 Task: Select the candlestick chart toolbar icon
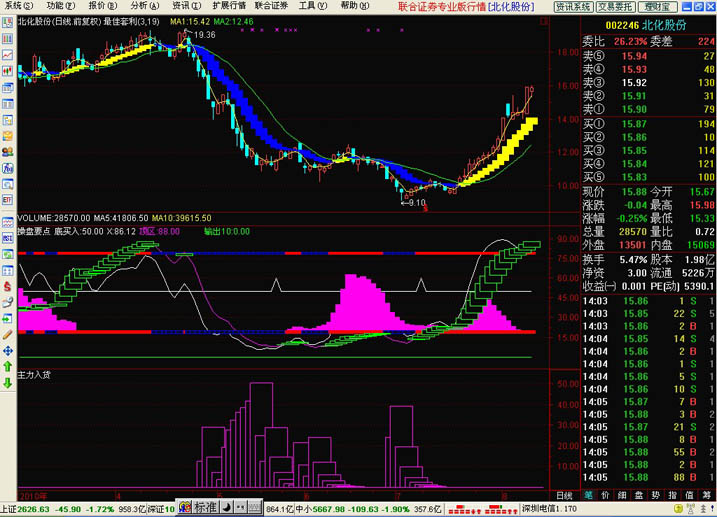click(8, 71)
